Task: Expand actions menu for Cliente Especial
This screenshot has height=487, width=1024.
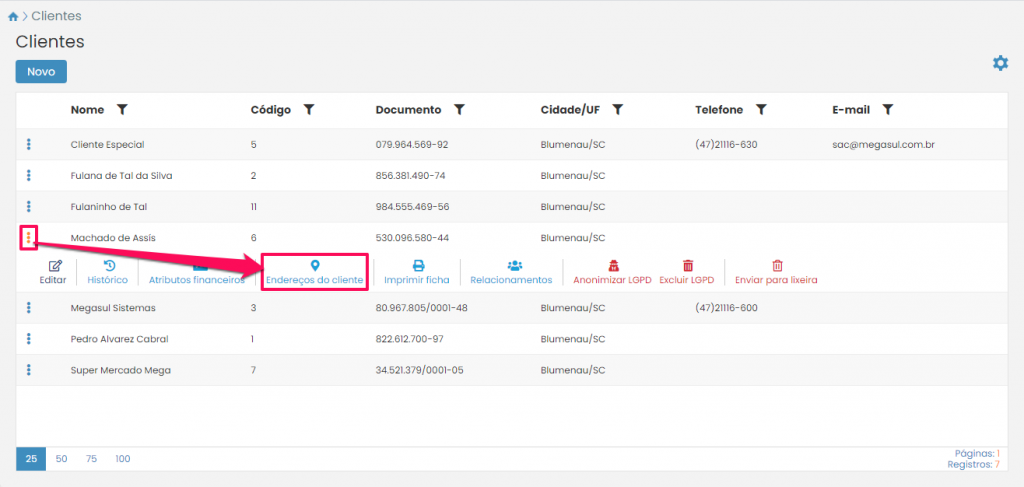Action: click(x=29, y=144)
